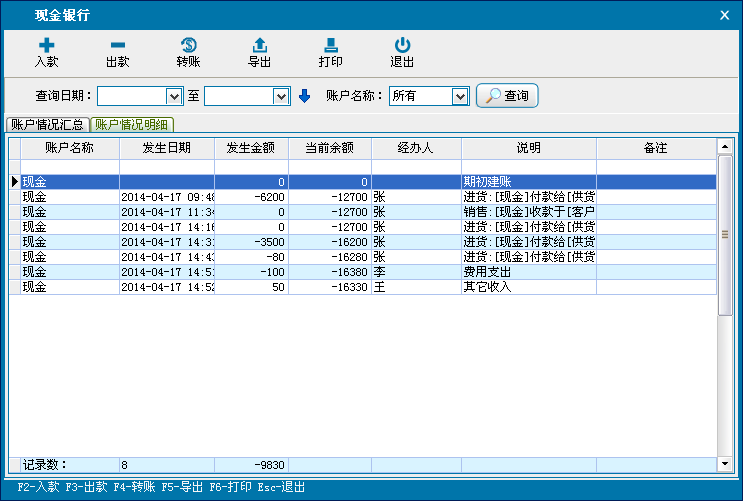
Task: Click the 入款 deposit plus icon
Action: 46,46
